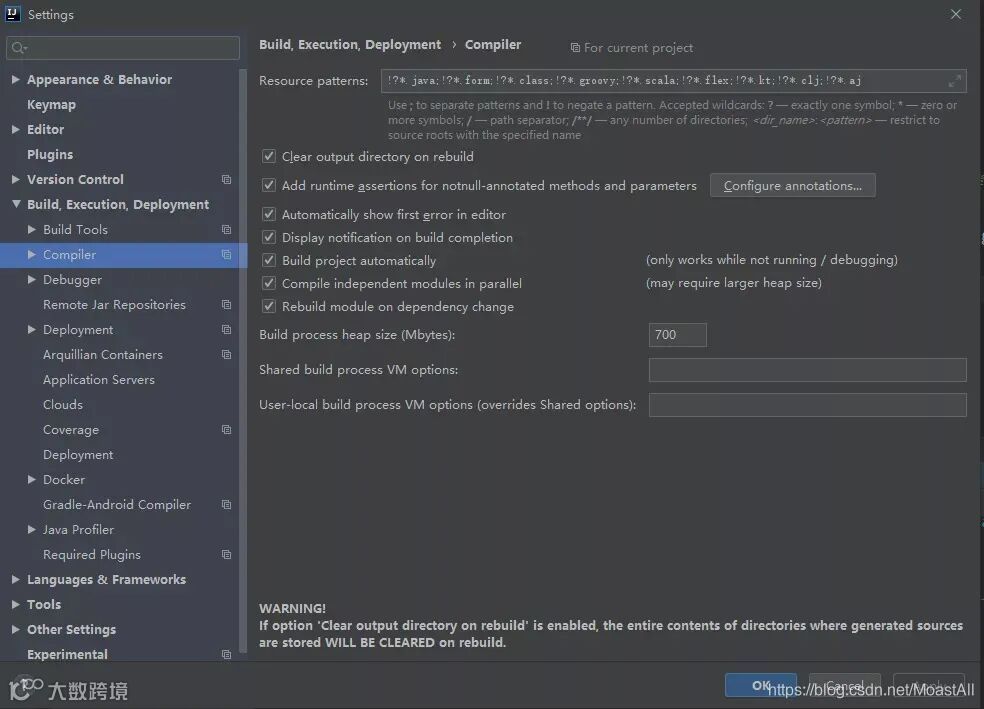The width and height of the screenshot is (984, 709).
Task: Click User-local build process VM options field
Action: 808,405
